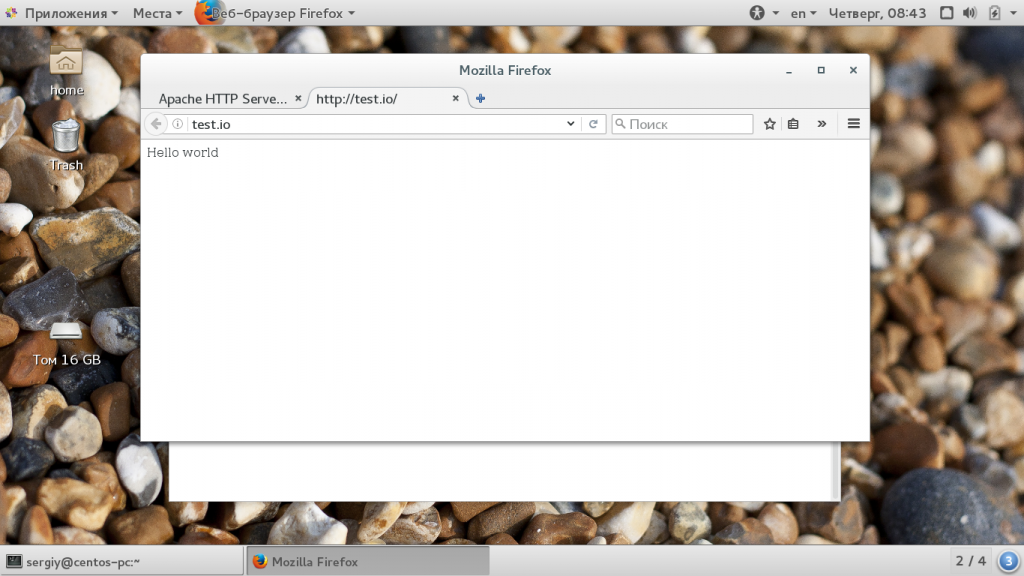Reload the test.io page

tap(593, 123)
